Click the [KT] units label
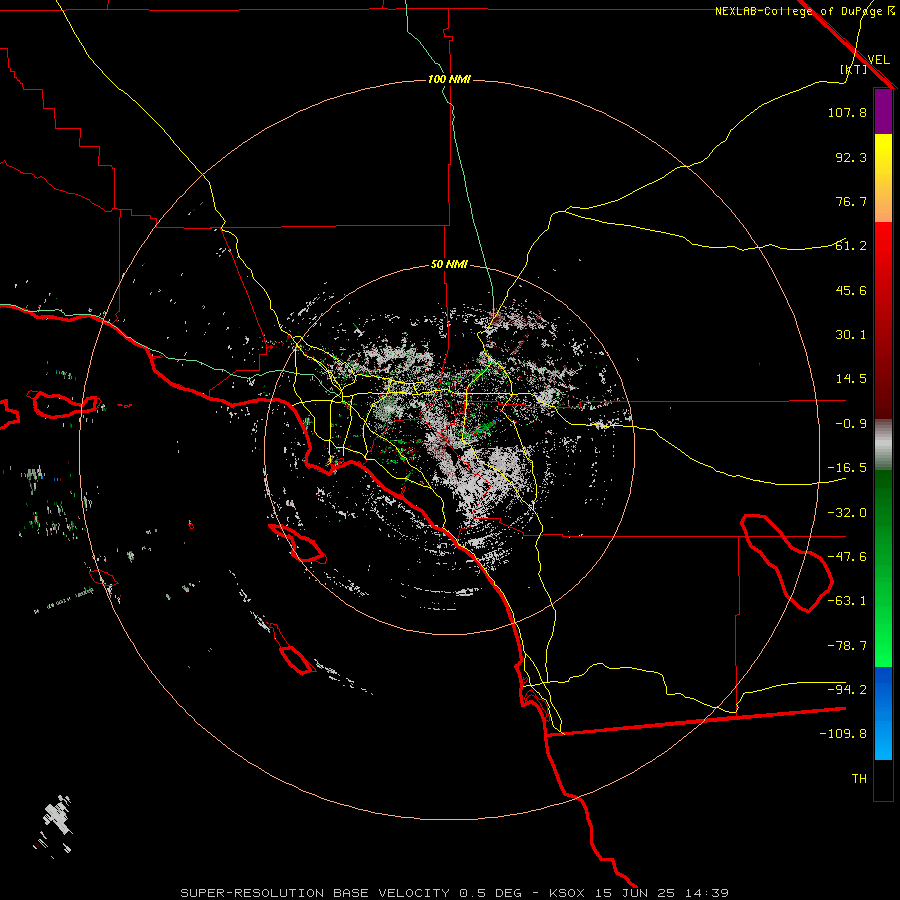The image size is (900, 900). 854,69
